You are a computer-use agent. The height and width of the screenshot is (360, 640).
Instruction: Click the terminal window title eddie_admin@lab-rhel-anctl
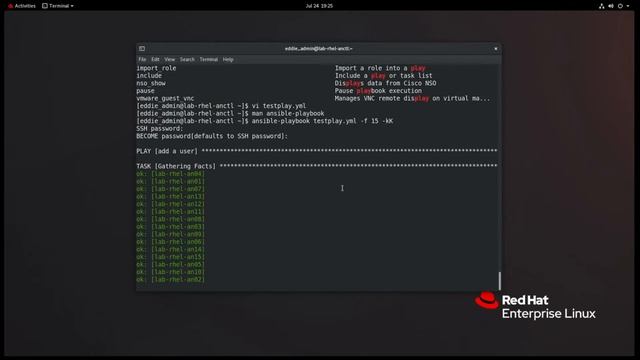[318, 49]
